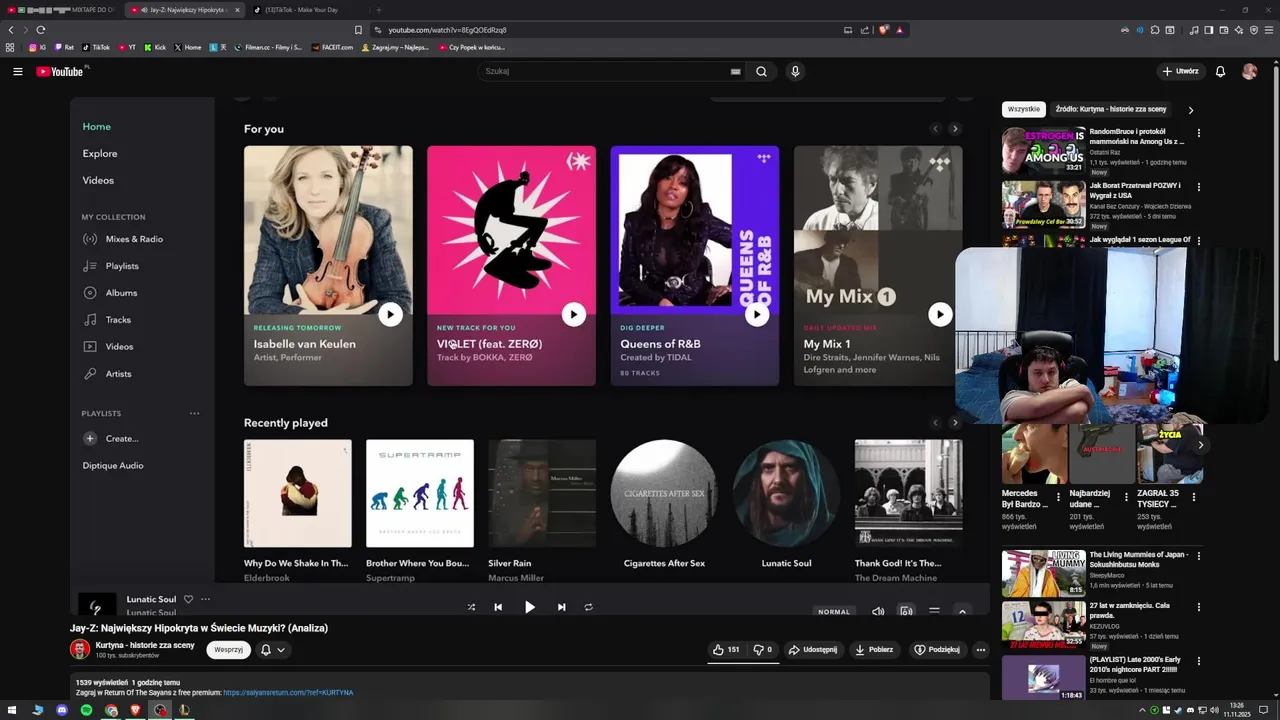Screen dimensions: 1280x720
Task: Play the Isabelle van Keulen card
Action: coord(390,315)
